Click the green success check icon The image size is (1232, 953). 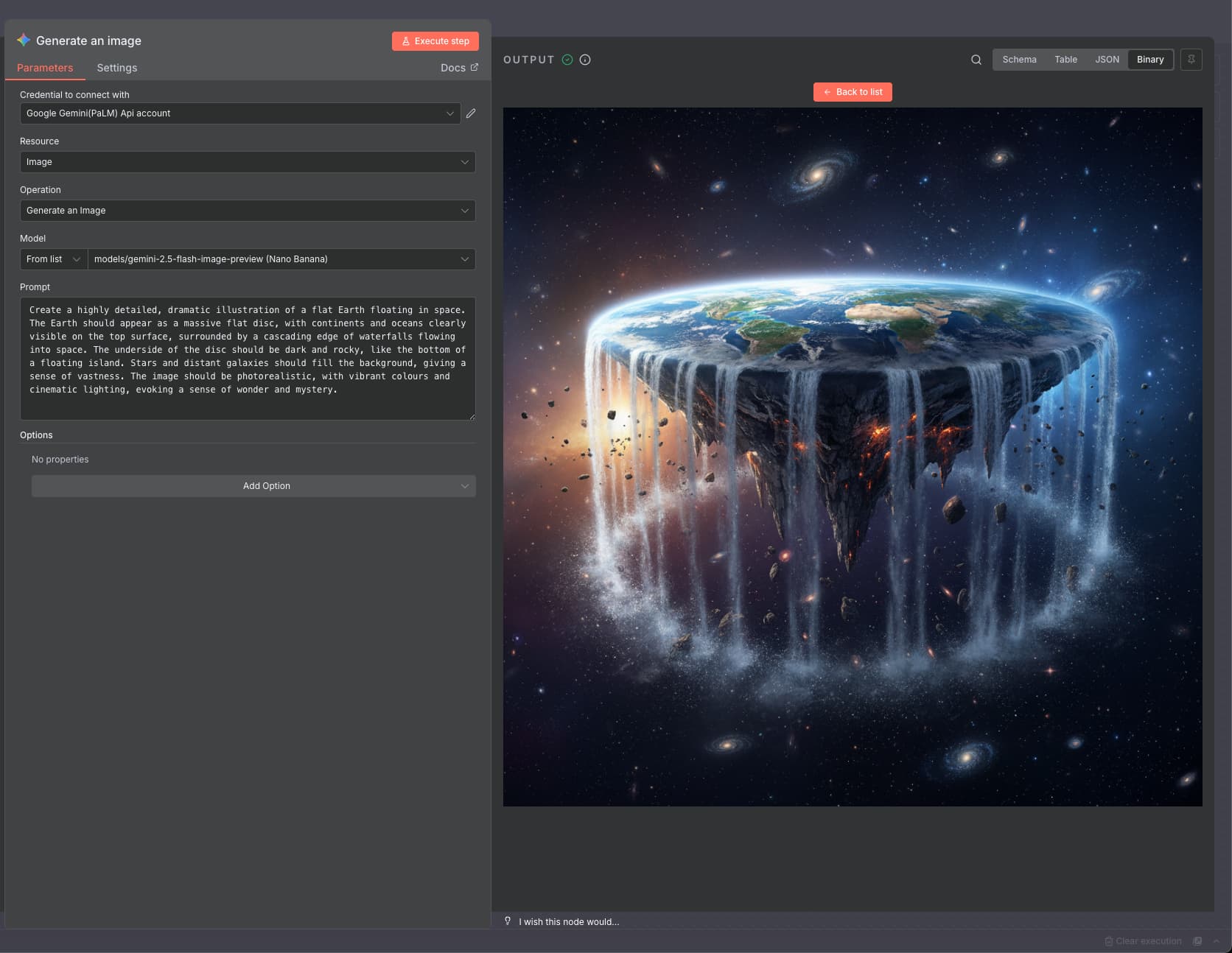click(567, 60)
